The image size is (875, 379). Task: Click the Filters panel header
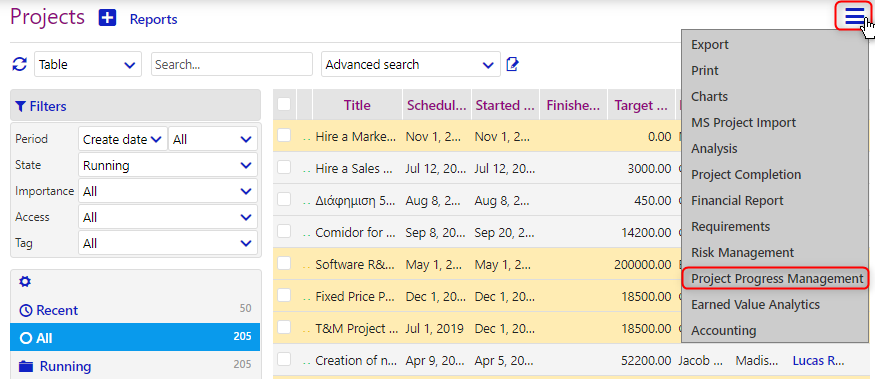click(x=135, y=105)
